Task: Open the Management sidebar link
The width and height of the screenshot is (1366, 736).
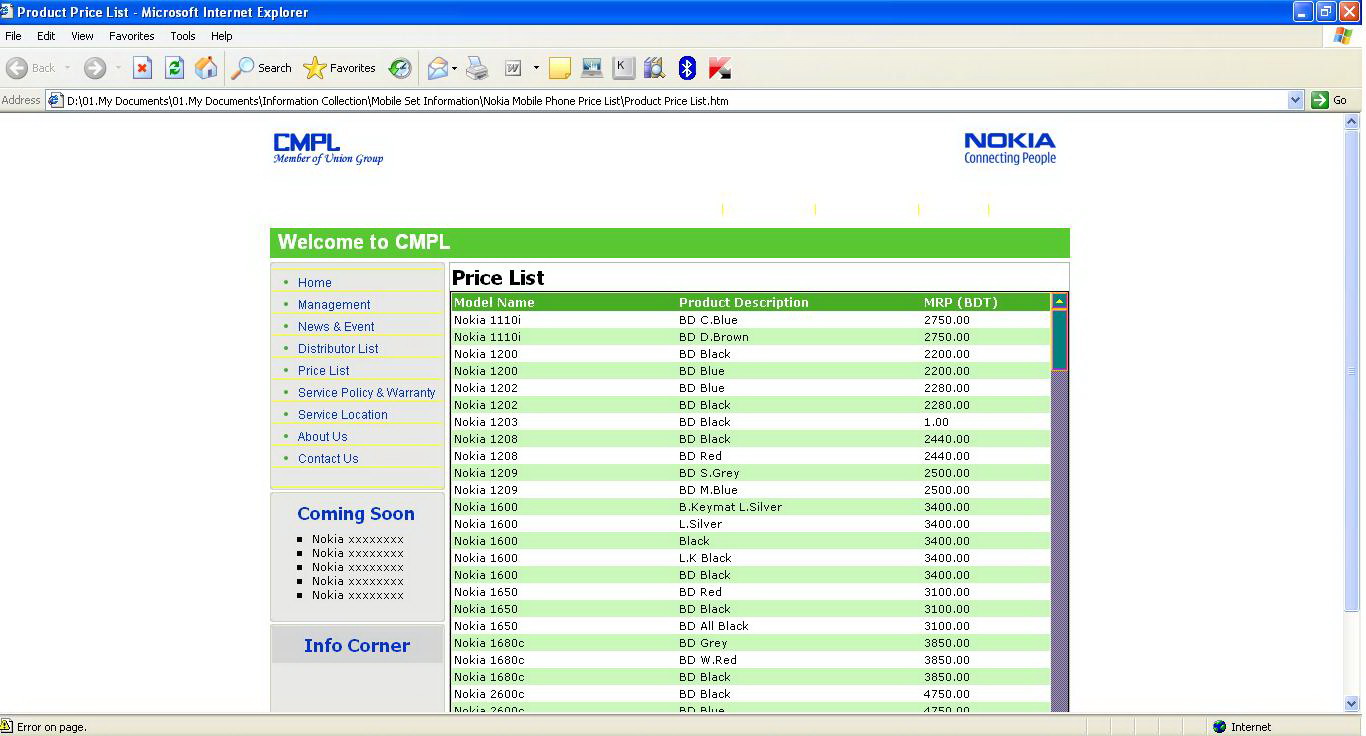Action: 334,305
